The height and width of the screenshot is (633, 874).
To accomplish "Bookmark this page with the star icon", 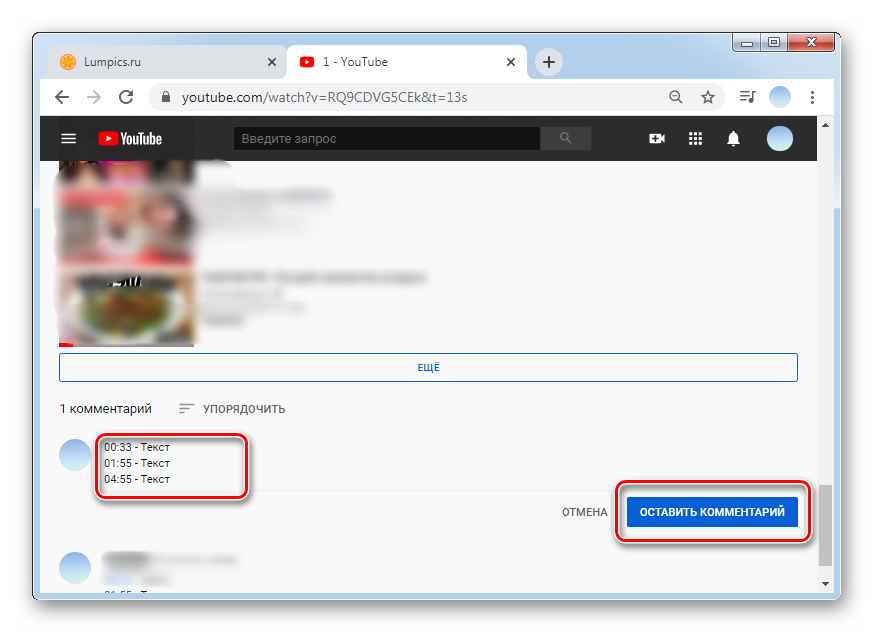I will (x=708, y=97).
